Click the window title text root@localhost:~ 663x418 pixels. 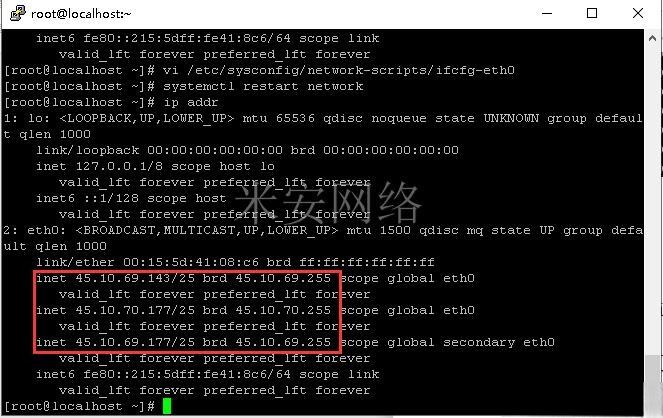click(81, 14)
